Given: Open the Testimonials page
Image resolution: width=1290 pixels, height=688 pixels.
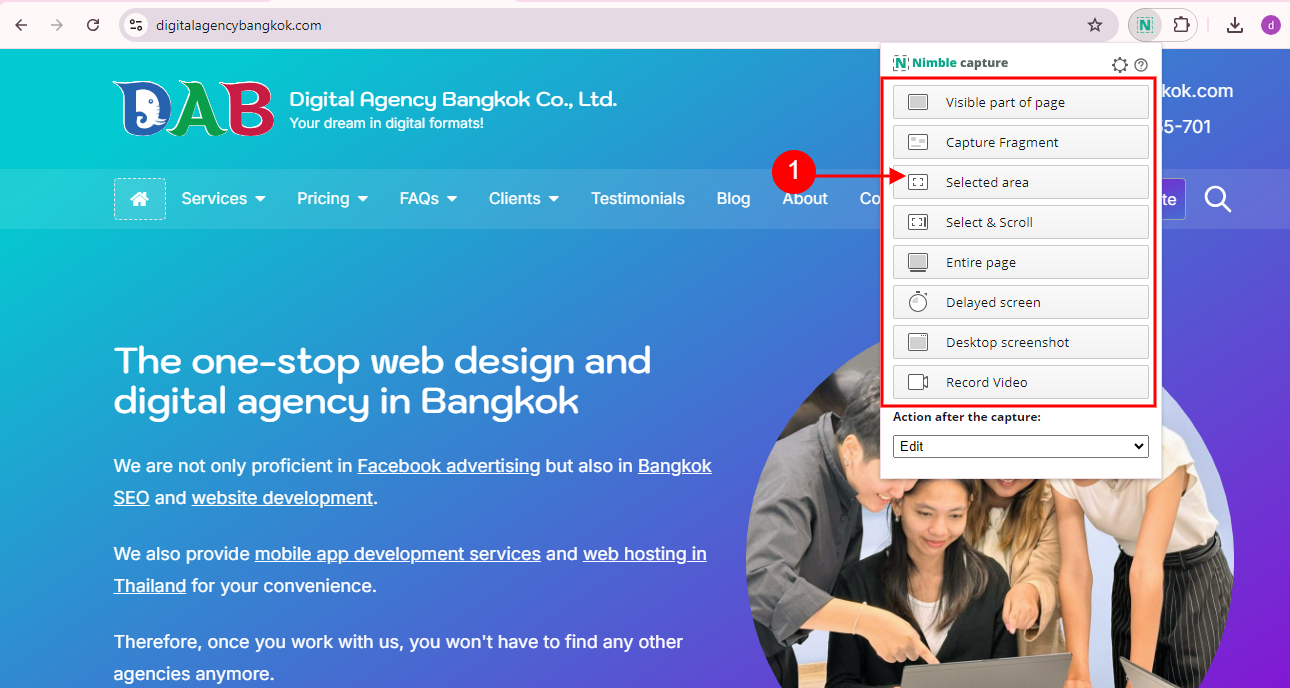Looking at the screenshot, I should tap(638, 199).
